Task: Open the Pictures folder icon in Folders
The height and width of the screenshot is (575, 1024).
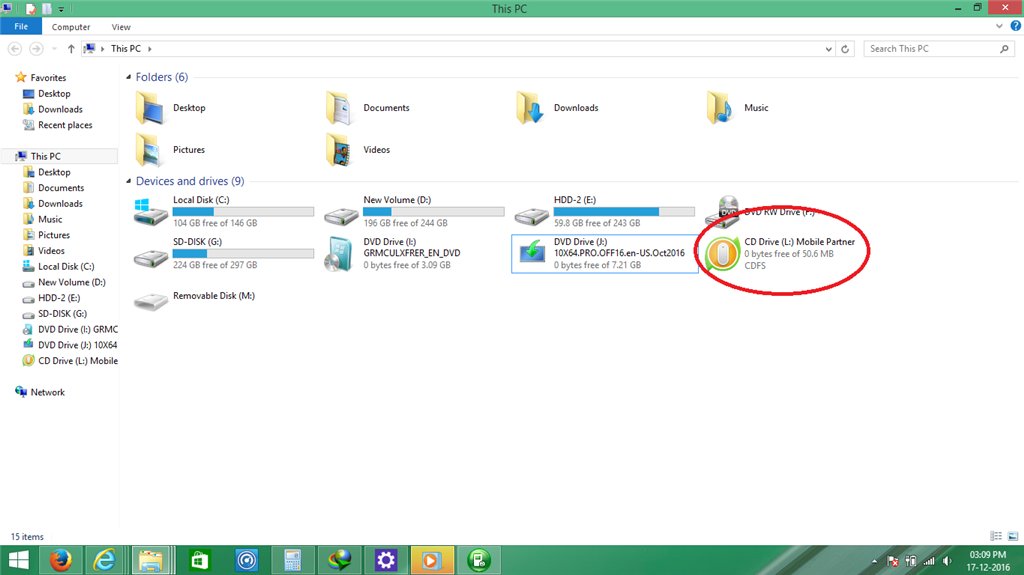Action: tap(150, 150)
